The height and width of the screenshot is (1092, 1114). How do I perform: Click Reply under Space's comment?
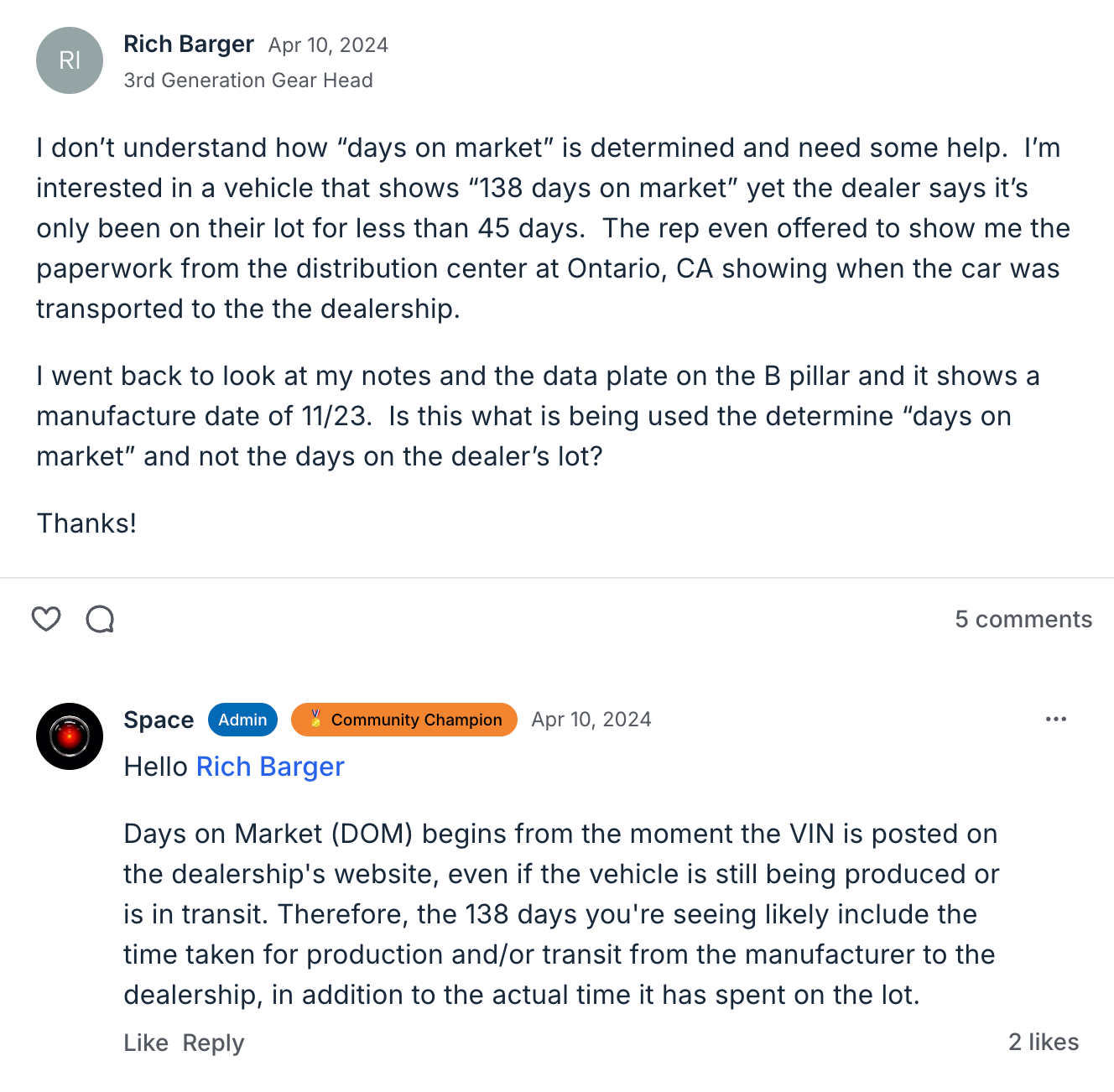tap(213, 1043)
